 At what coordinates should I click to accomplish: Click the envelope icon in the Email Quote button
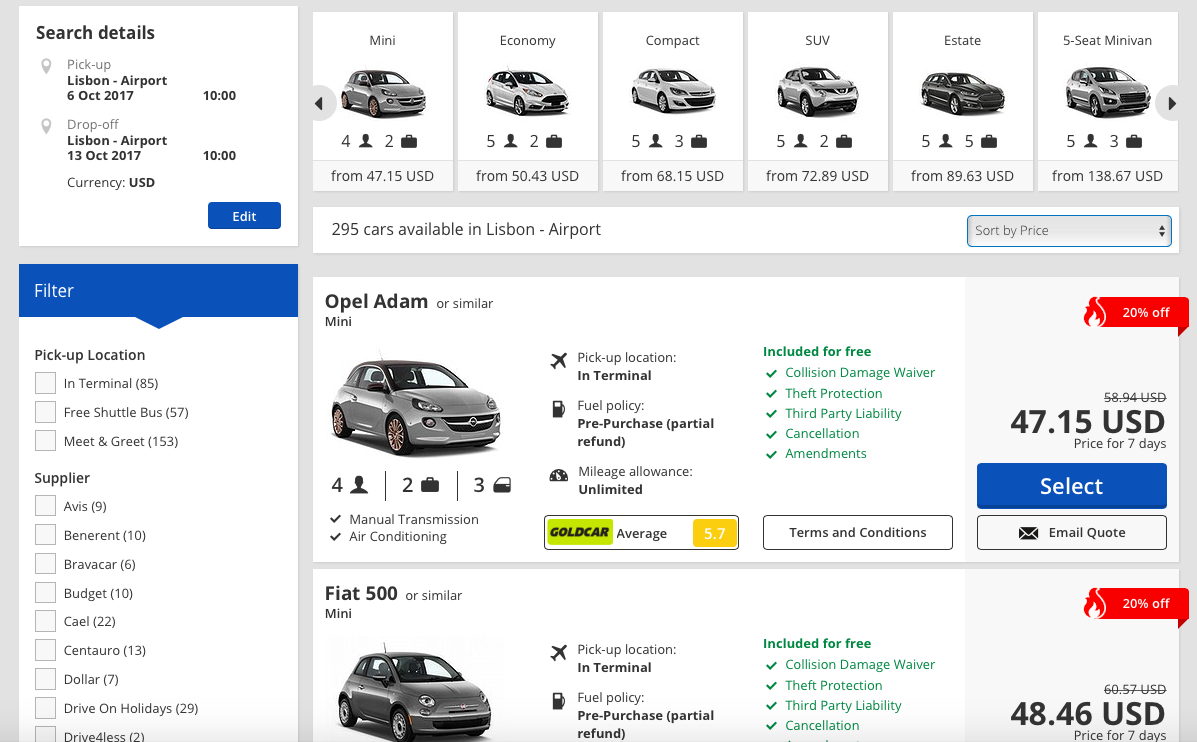tap(1028, 533)
